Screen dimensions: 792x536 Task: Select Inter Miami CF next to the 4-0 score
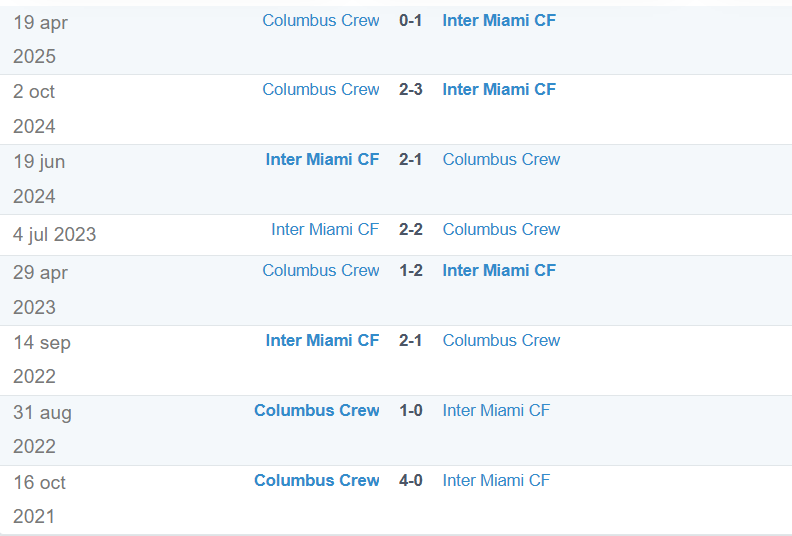click(496, 480)
